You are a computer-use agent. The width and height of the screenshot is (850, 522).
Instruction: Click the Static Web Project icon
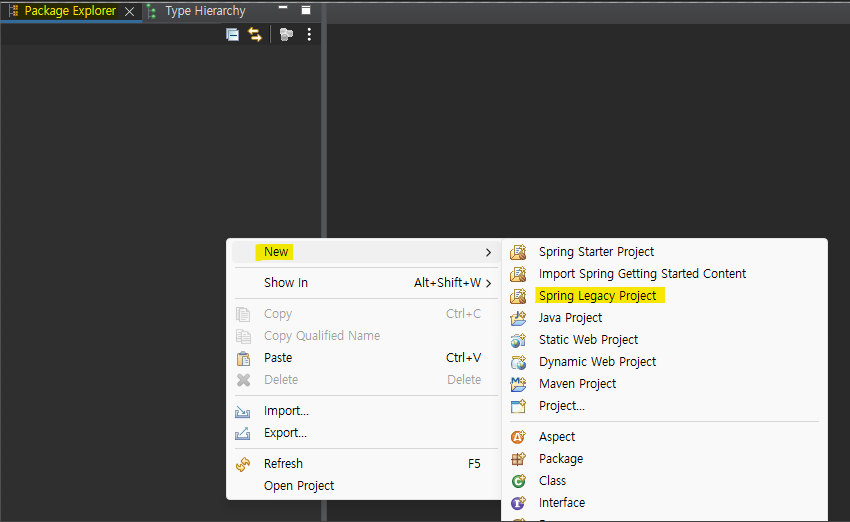pyautogui.click(x=518, y=340)
